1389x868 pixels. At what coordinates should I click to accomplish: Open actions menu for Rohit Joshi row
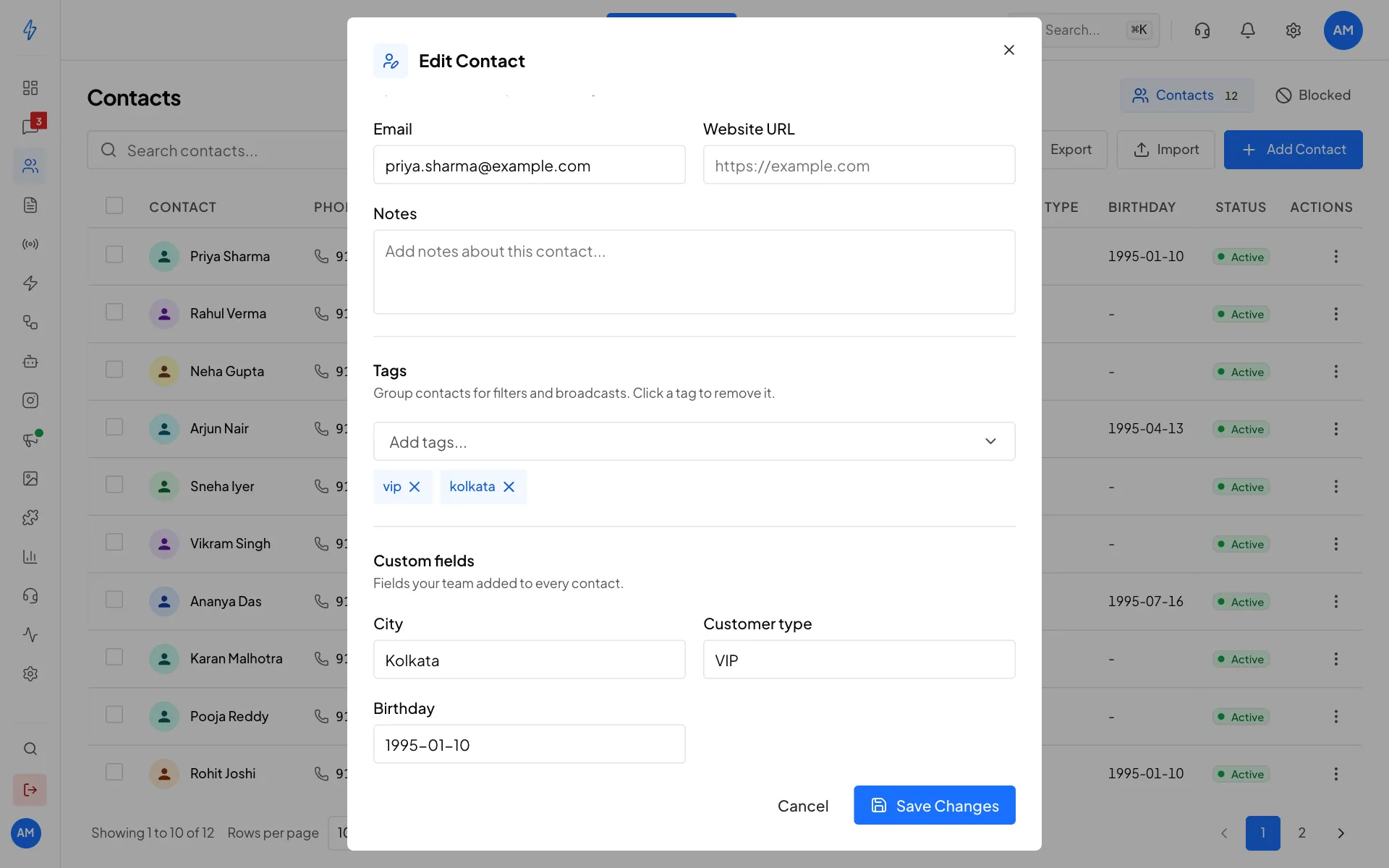[1336, 774]
